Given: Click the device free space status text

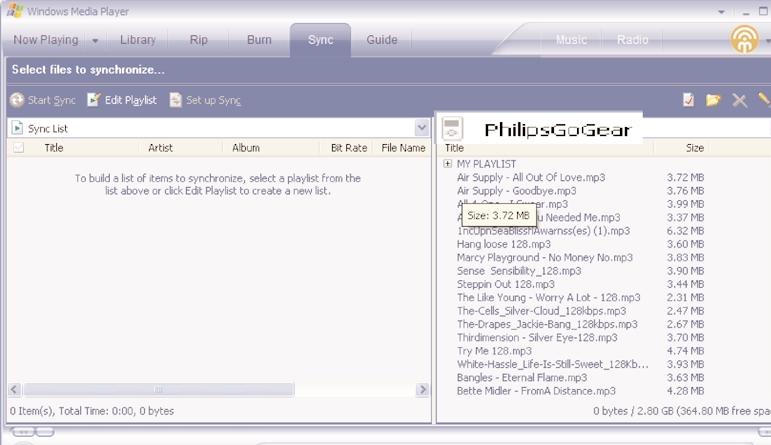Looking at the screenshot, I should [x=682, y=411].
